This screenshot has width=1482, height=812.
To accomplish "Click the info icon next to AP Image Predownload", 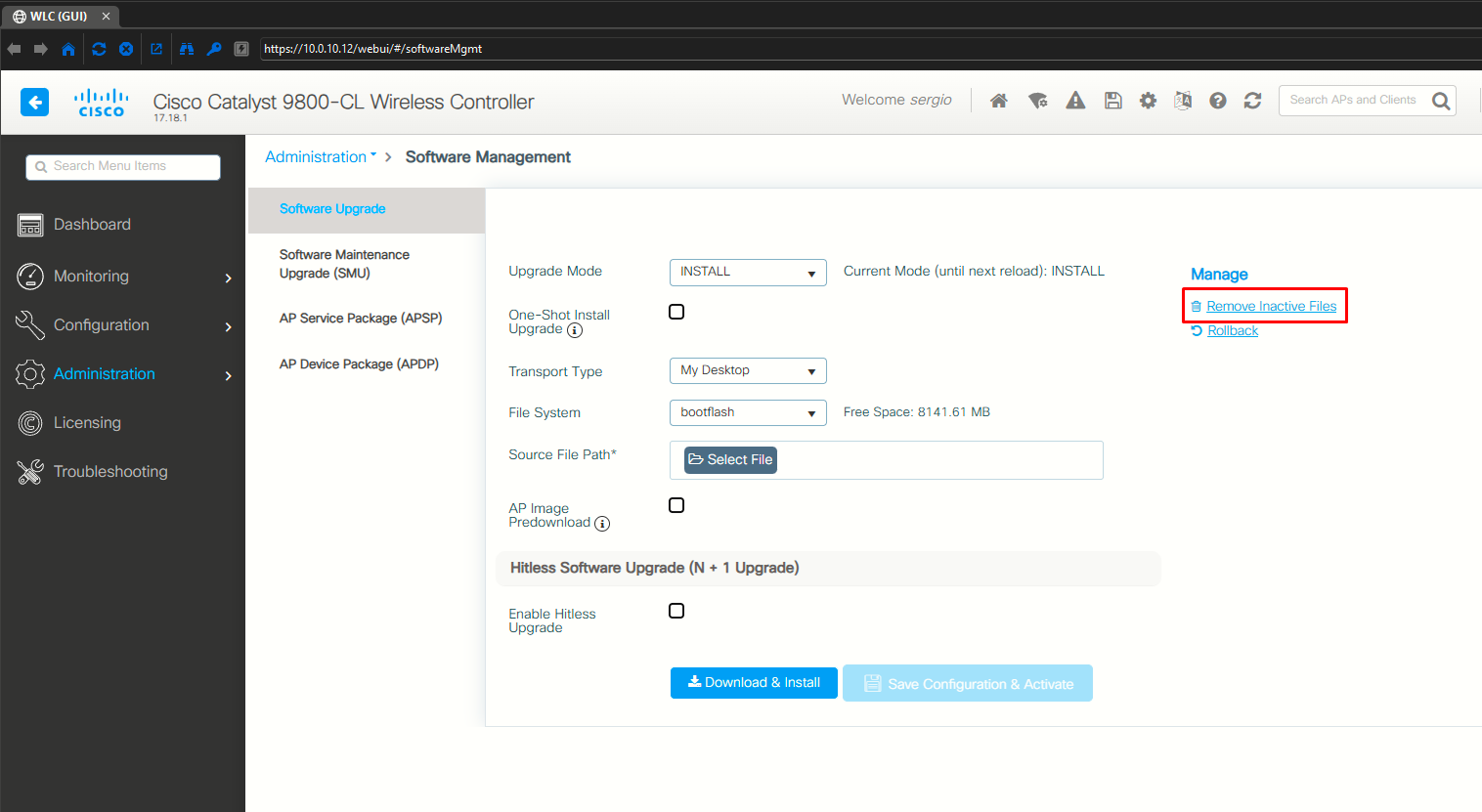I will [602, 524].
